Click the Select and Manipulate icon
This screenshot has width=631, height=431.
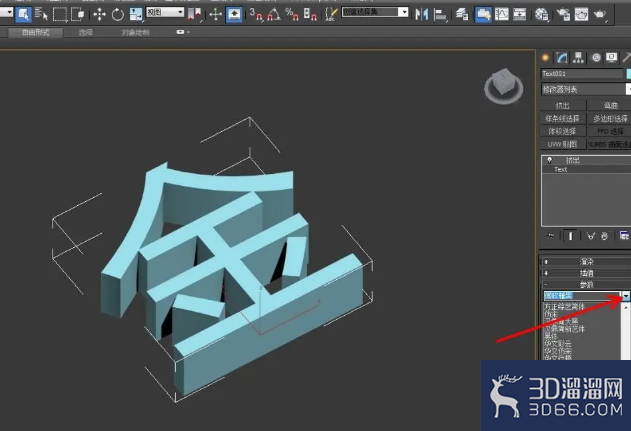(x=216, y=15)
